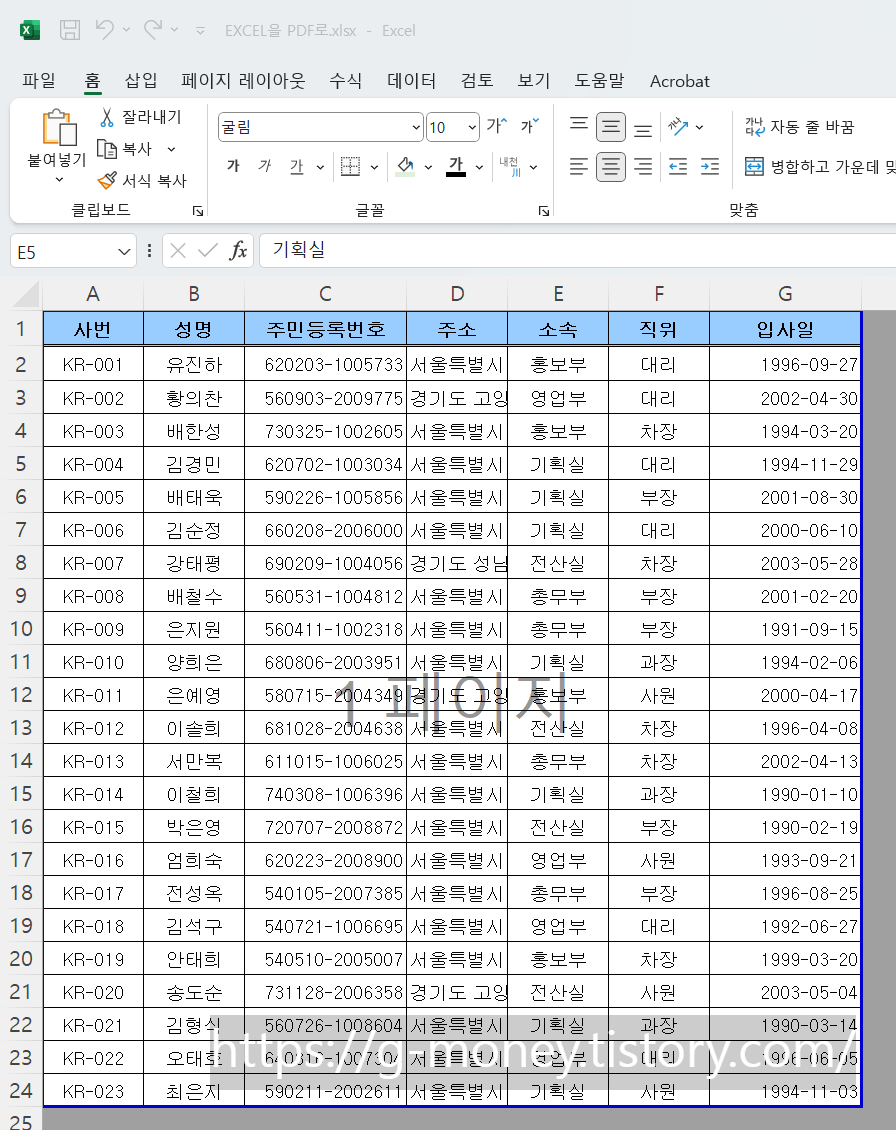Click the Undo arrow icon

105,30
